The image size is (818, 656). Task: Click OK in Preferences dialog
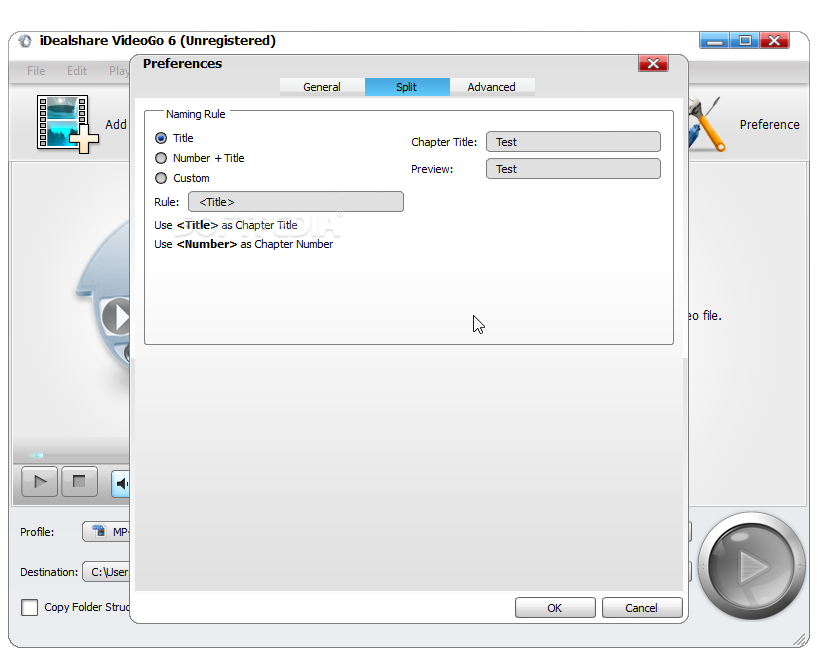[x=555, y=607]
